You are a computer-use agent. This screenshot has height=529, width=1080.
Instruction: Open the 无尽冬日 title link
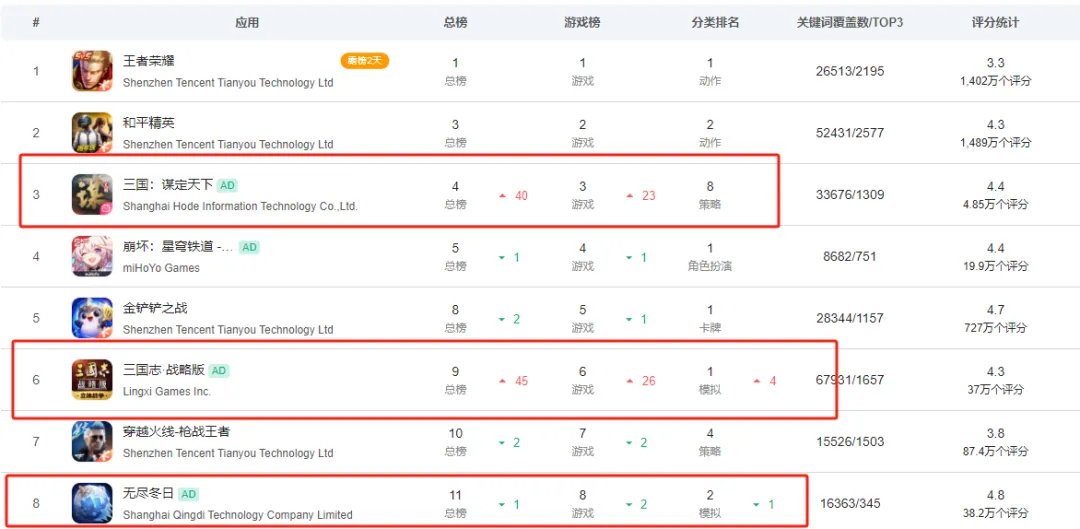(x=149, y=493)
